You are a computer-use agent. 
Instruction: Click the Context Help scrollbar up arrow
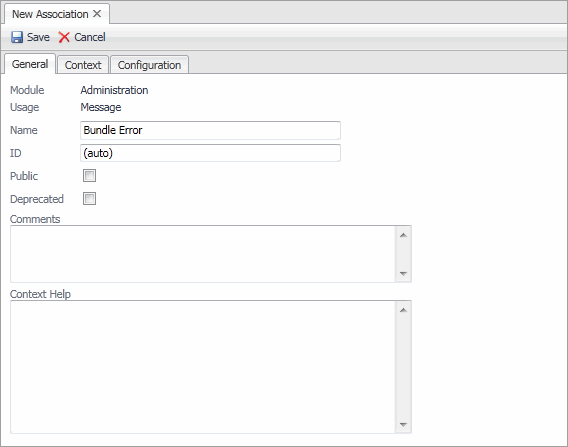tap(403, 310)
